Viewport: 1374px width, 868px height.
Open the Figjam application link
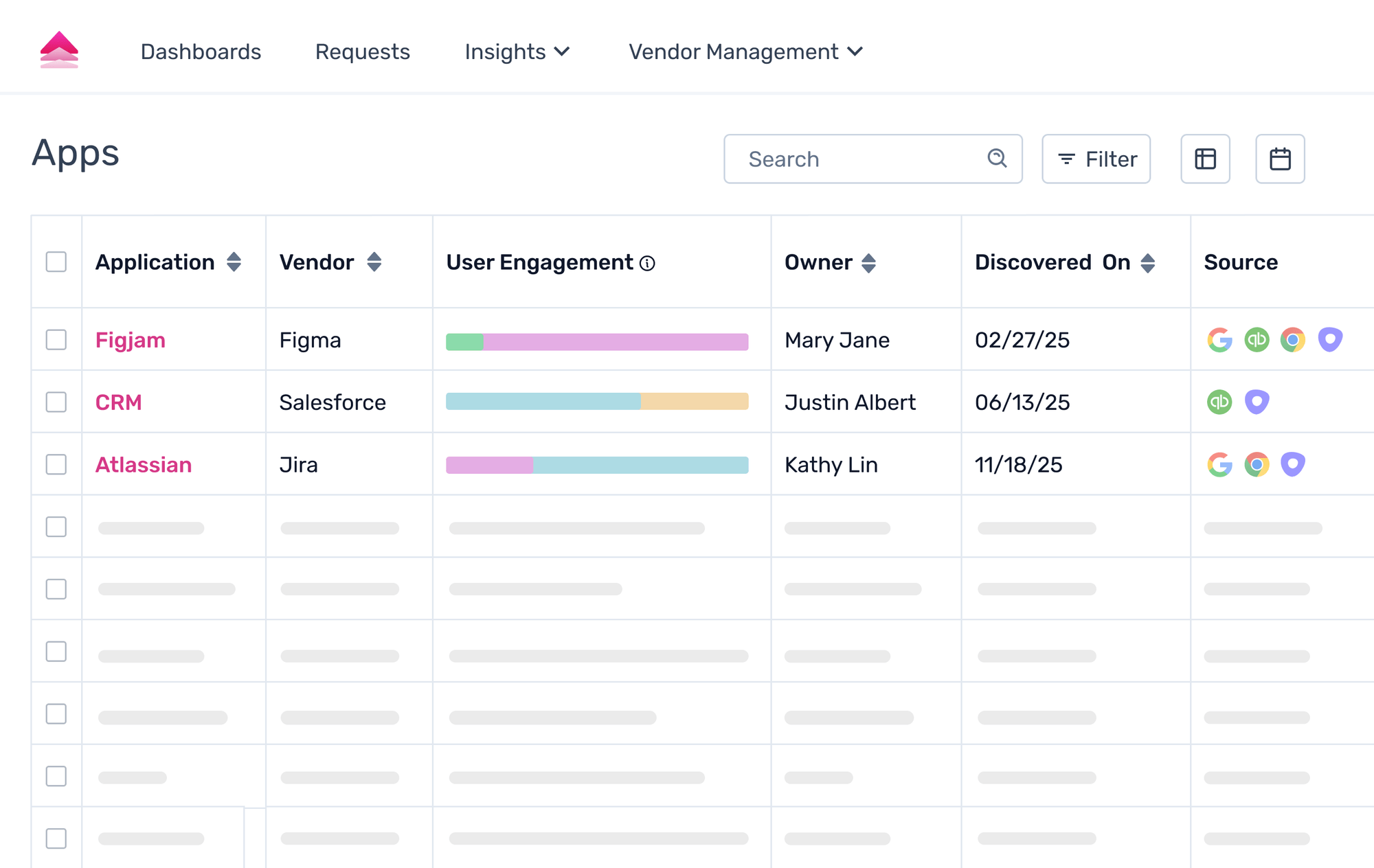click(x=130, y=339)
